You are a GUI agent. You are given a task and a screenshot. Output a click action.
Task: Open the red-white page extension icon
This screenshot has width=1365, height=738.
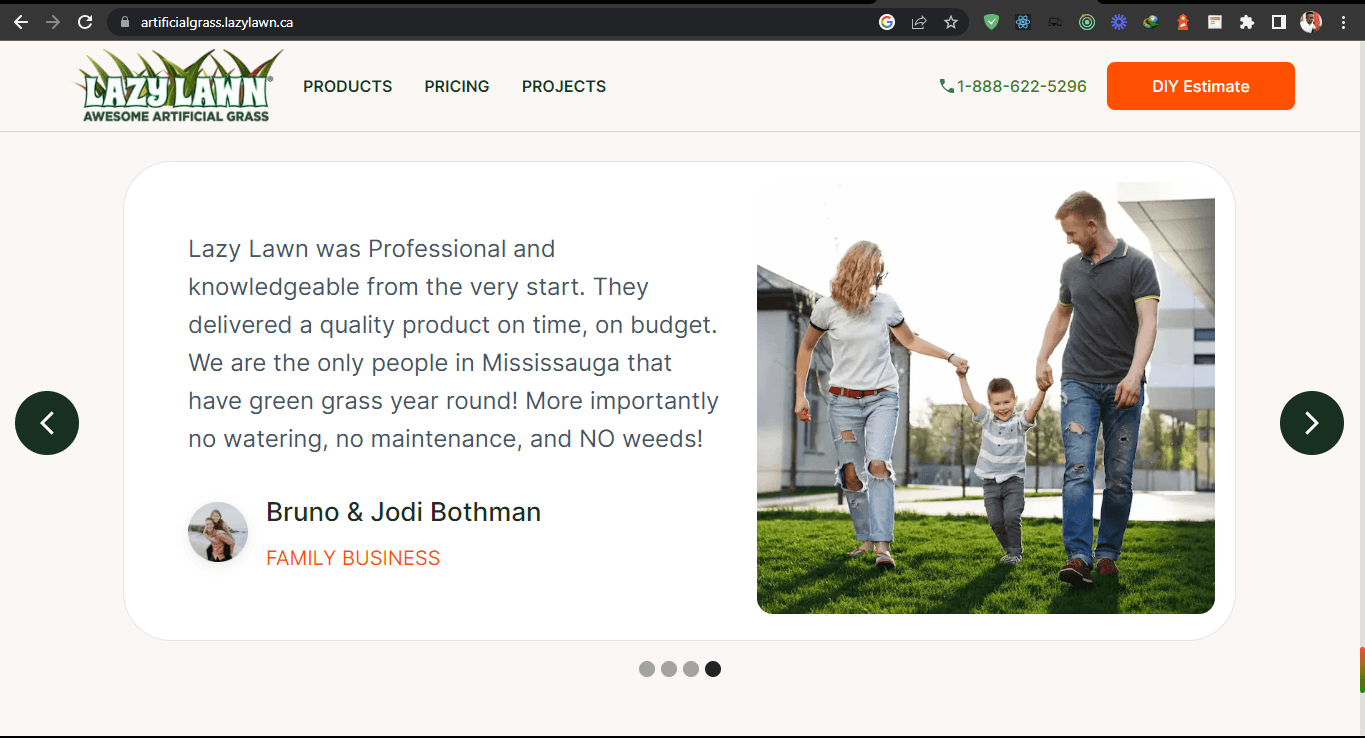click(x=1215, y=22)
